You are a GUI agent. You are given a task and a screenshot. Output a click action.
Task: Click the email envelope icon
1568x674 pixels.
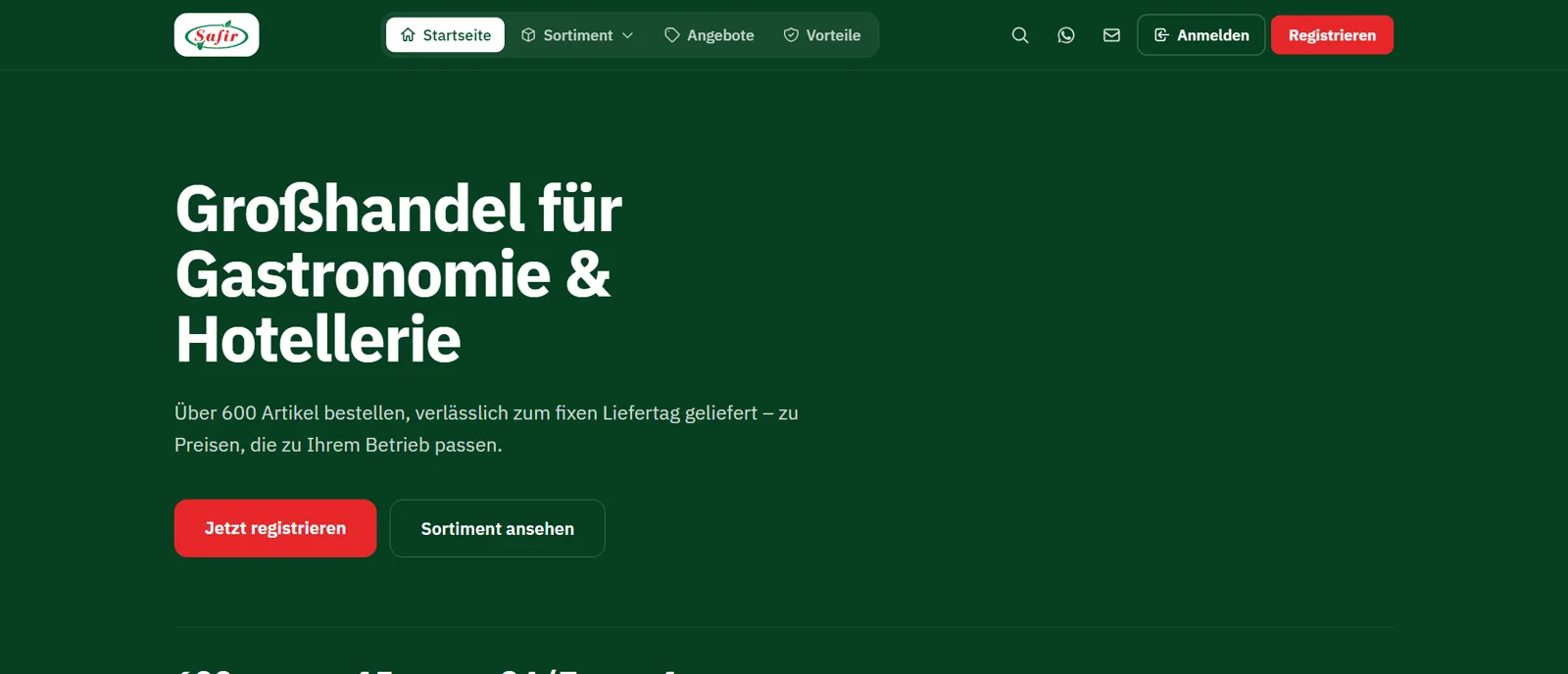(1111, 35)
